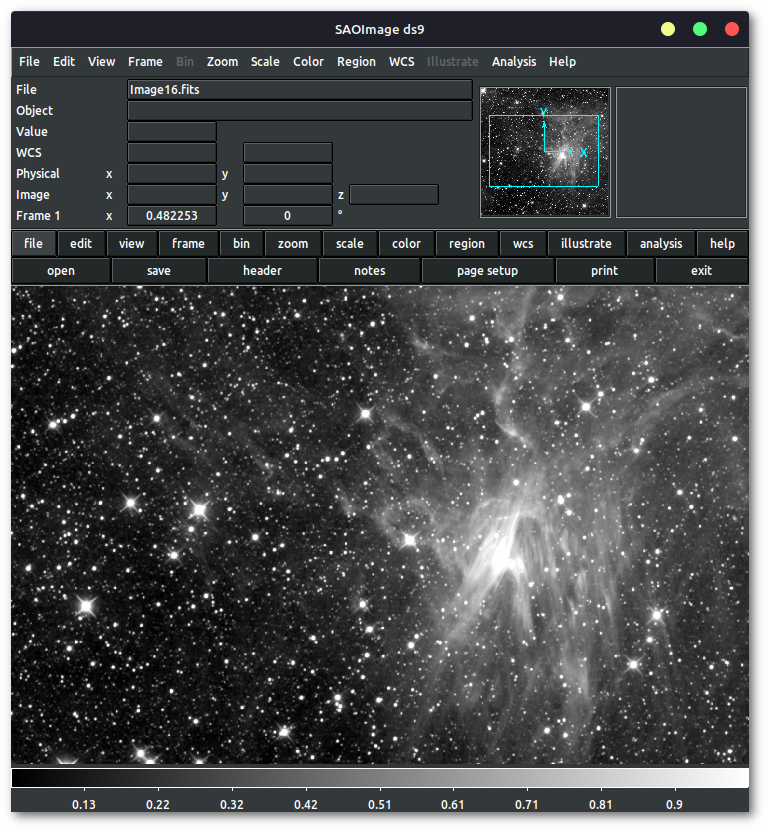Select the color button in button bar
This screenshot has height=831, width=768.
tap(407, 243)
